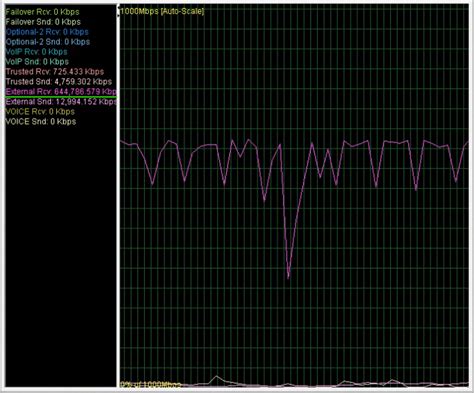The image size is (474, 393).
Task: Click the 0% of 1000Mbps bottom label
Action: coord(150,385)
